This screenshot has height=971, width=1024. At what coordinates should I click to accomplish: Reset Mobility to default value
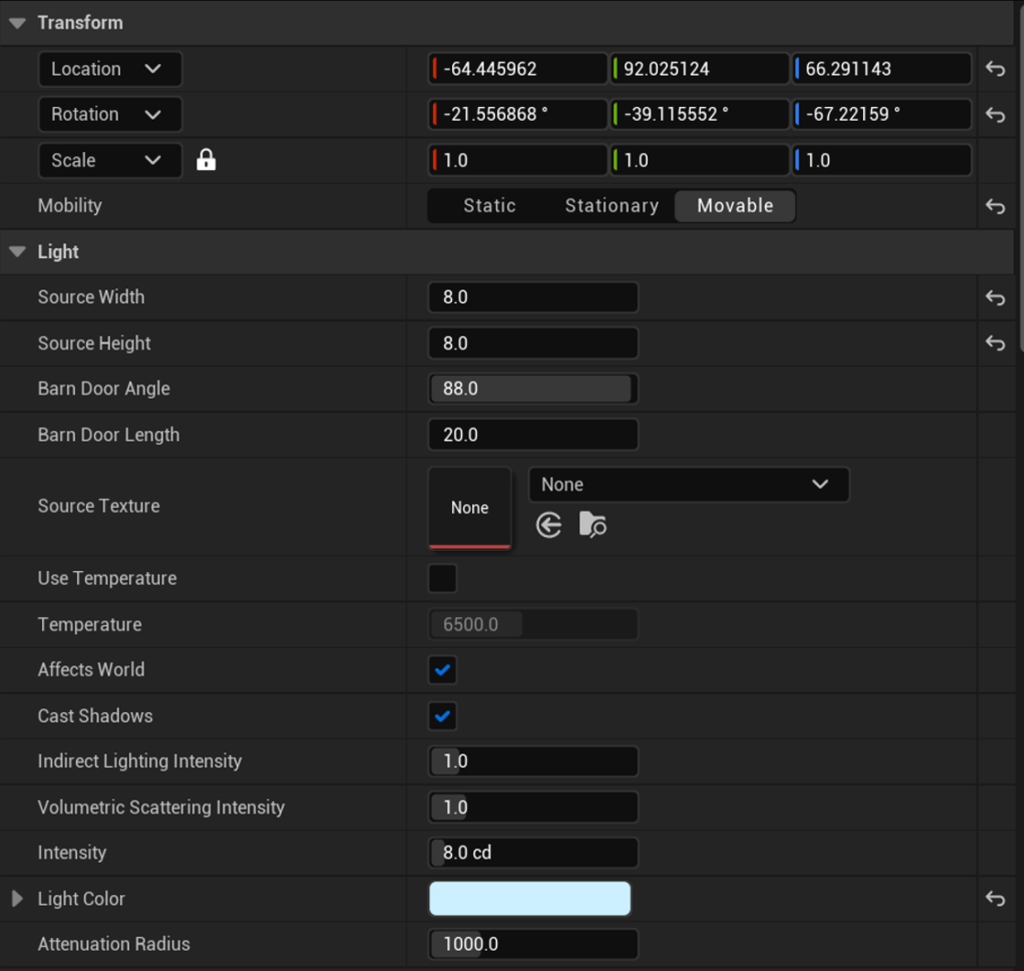point(995,206)
